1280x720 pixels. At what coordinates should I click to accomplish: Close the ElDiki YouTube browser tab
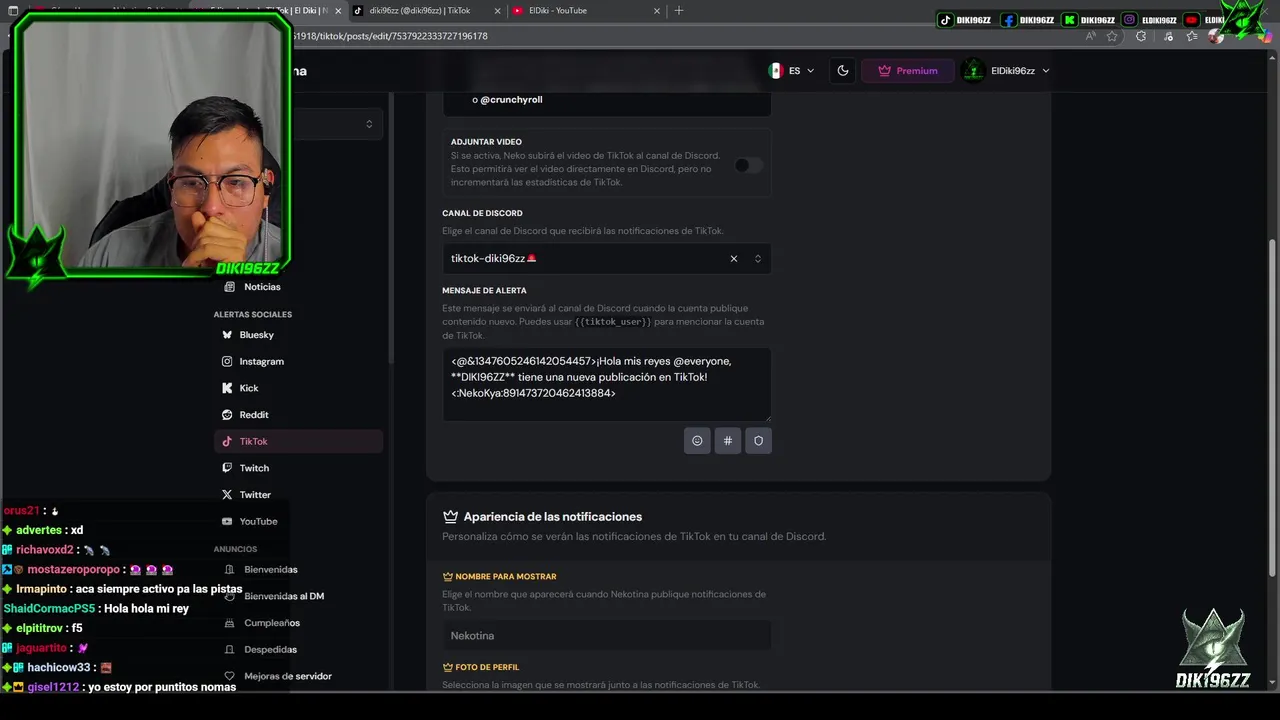tap(657, 11)
